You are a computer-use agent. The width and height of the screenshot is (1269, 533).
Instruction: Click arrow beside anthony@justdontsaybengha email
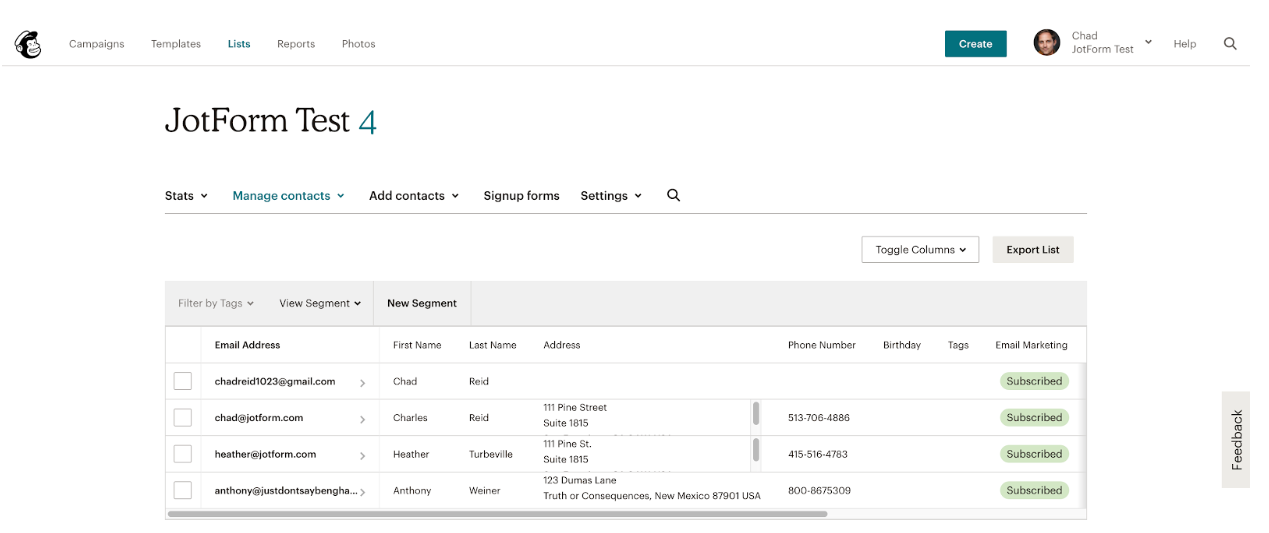tap(362, 492)
